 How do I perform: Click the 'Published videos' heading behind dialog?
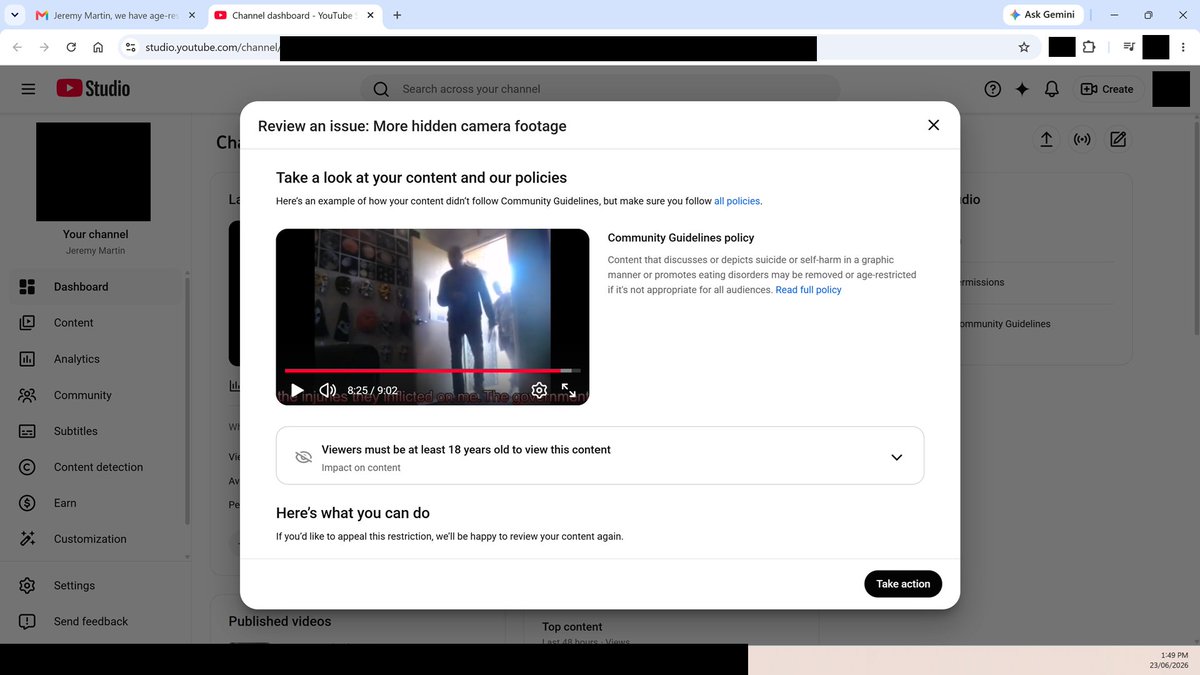(x=279, y=621)
